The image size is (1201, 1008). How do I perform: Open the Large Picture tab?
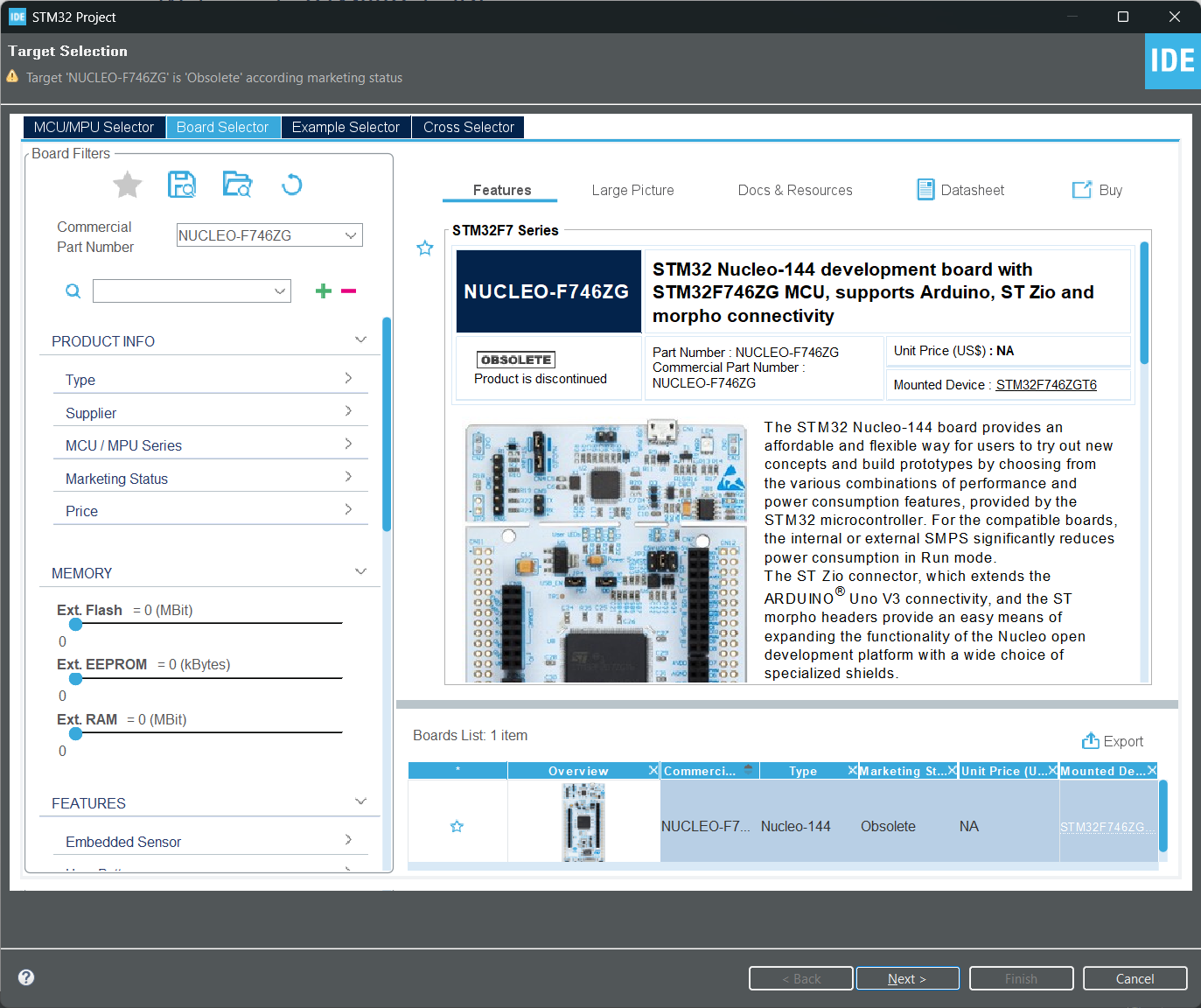point(632,190)
